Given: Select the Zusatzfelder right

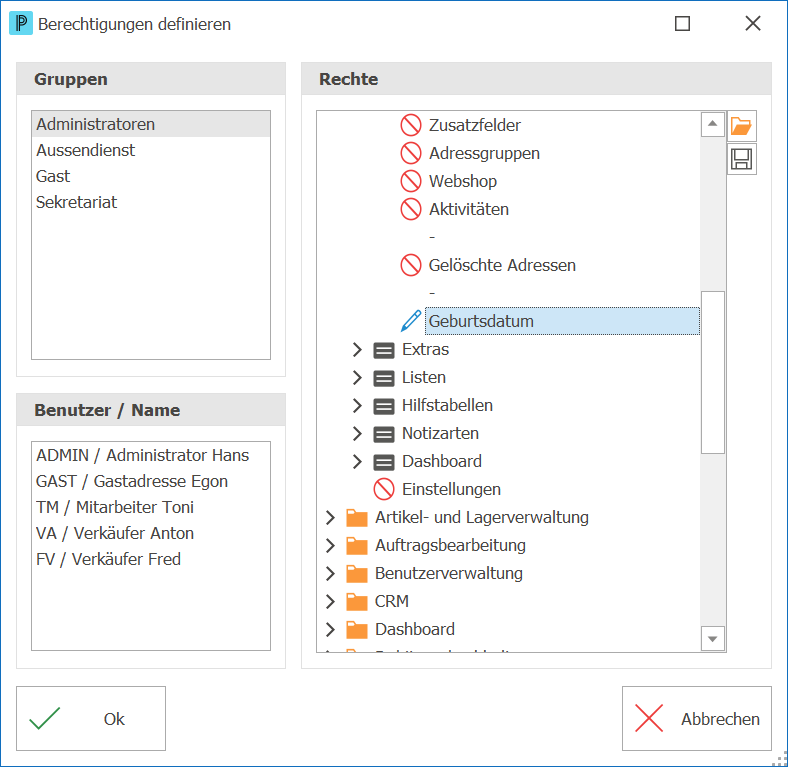Looking at the screenshot, I should 474,125.
